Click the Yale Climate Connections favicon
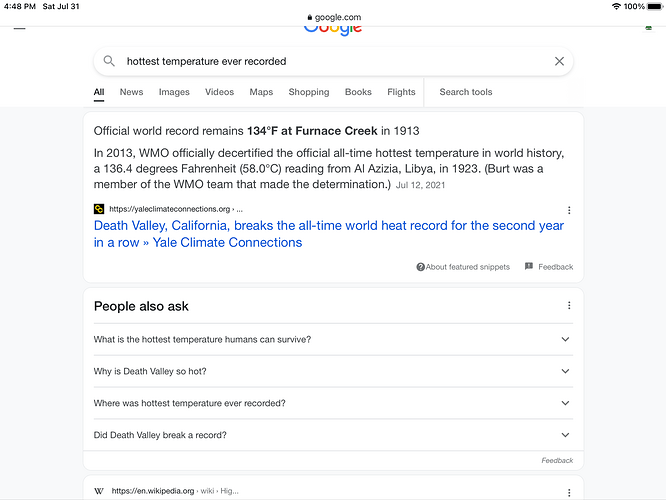 coord(99,209)
